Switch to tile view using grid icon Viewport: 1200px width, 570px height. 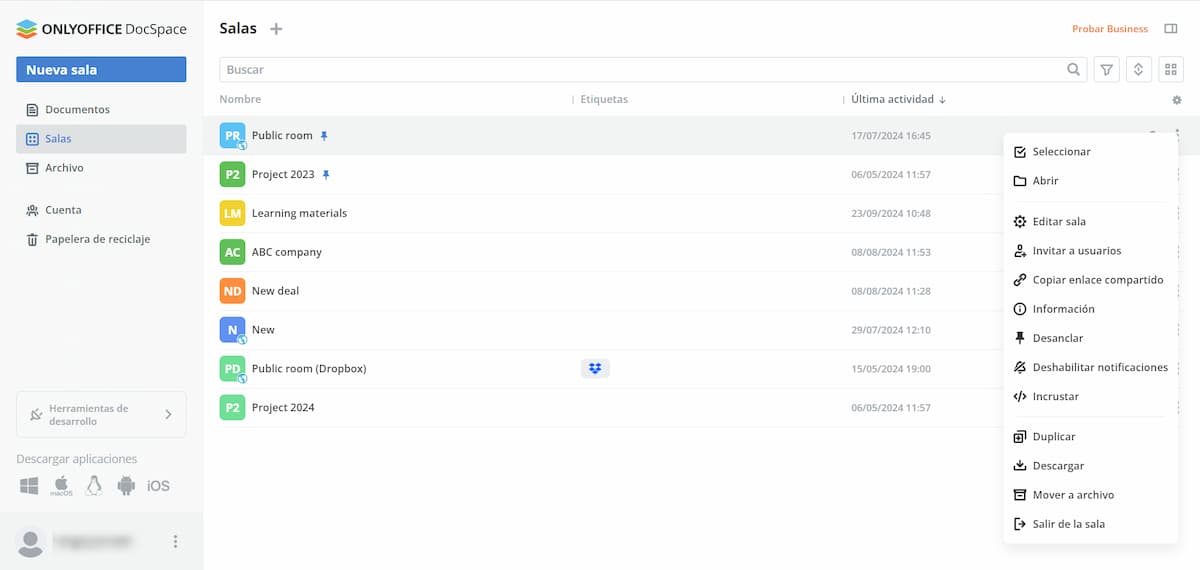[1170, 70]
